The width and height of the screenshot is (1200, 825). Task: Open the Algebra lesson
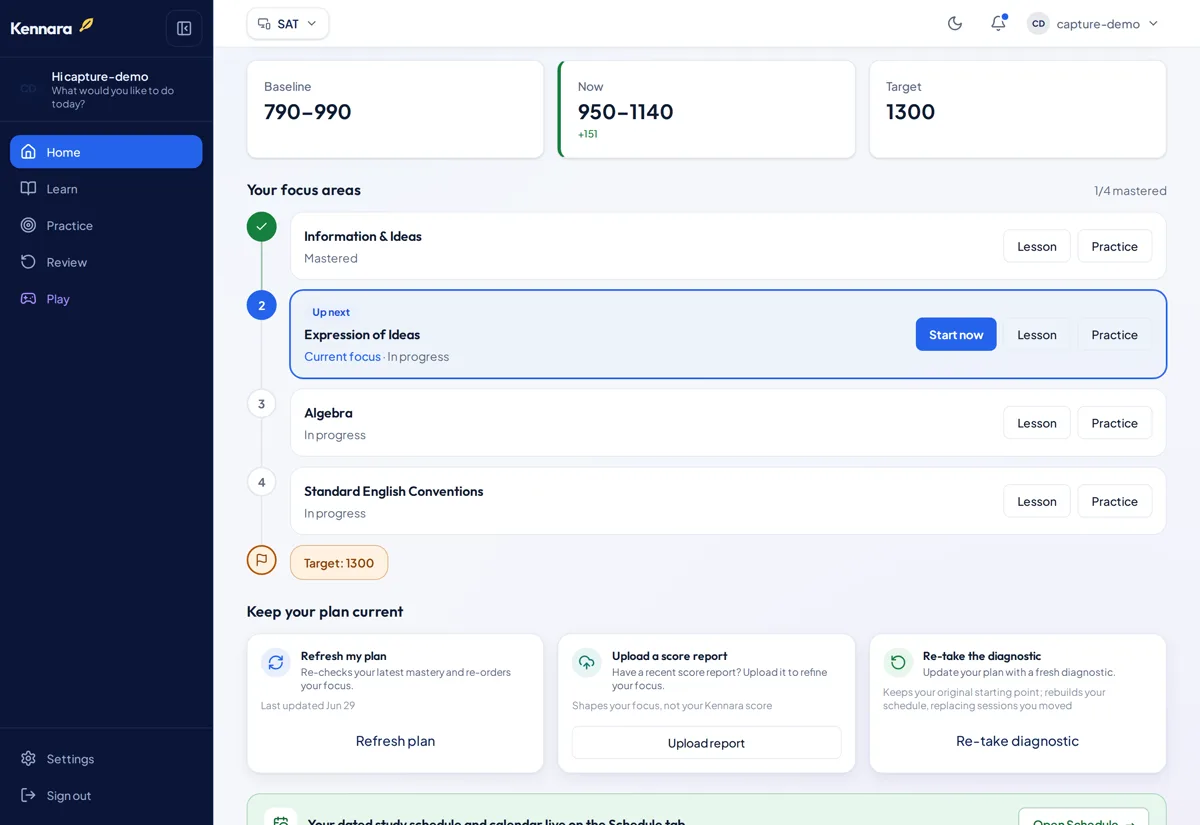pos(1037,423)
